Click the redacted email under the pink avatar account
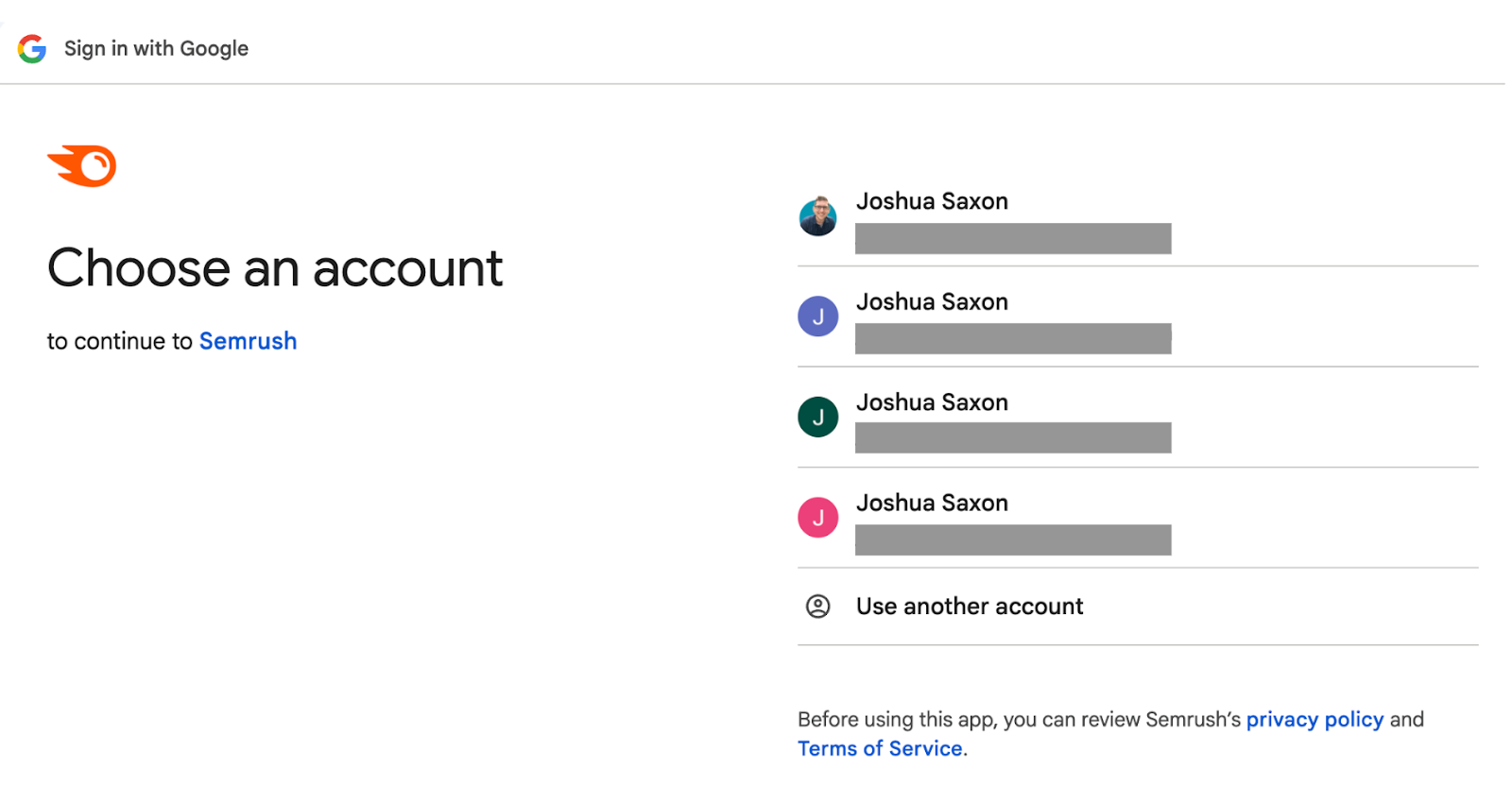 pyautogui.click(x=1012, y=539)
